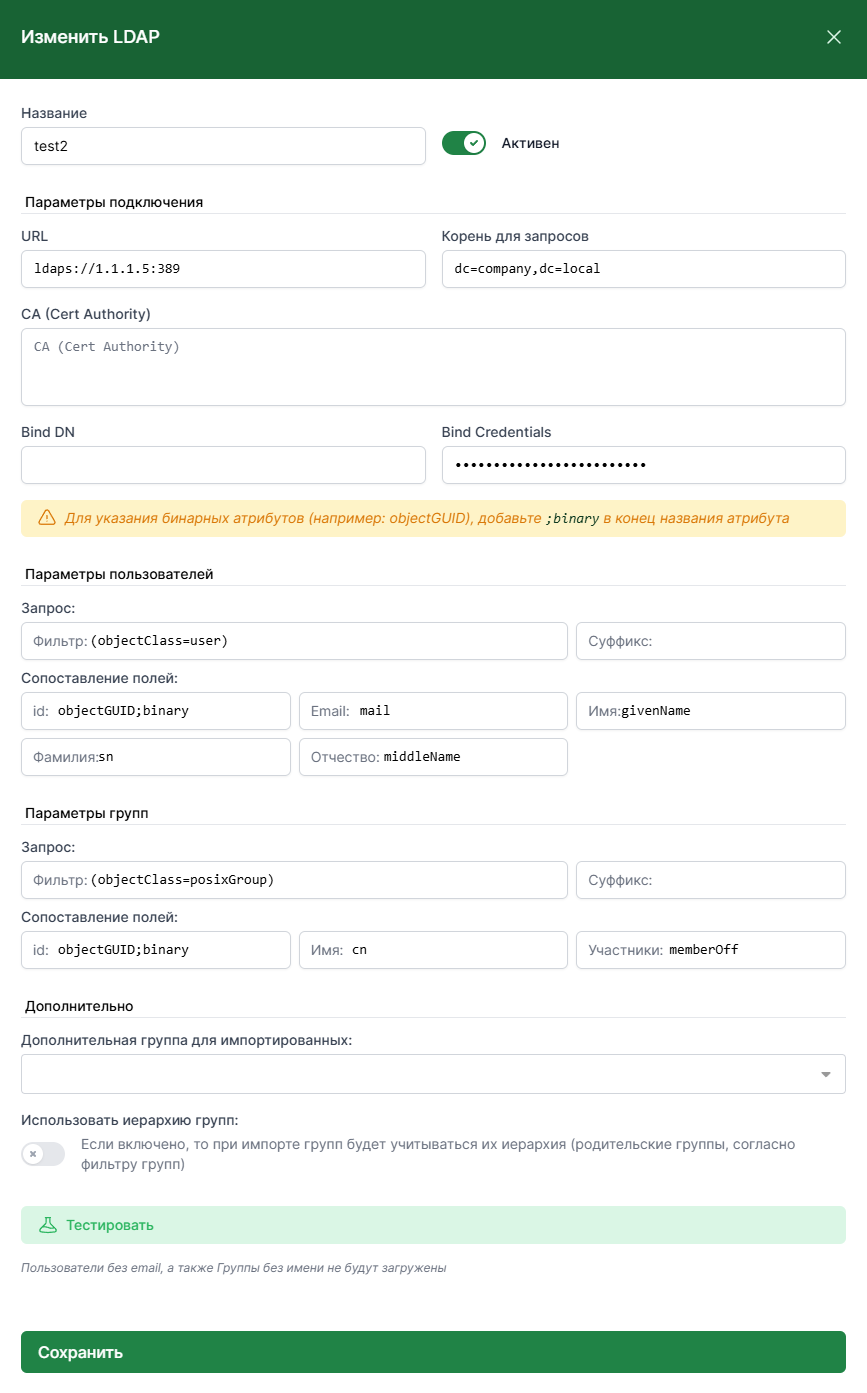Click the Сохранить button
This screenshot has width=867, height=1393.
[433, 1352]
